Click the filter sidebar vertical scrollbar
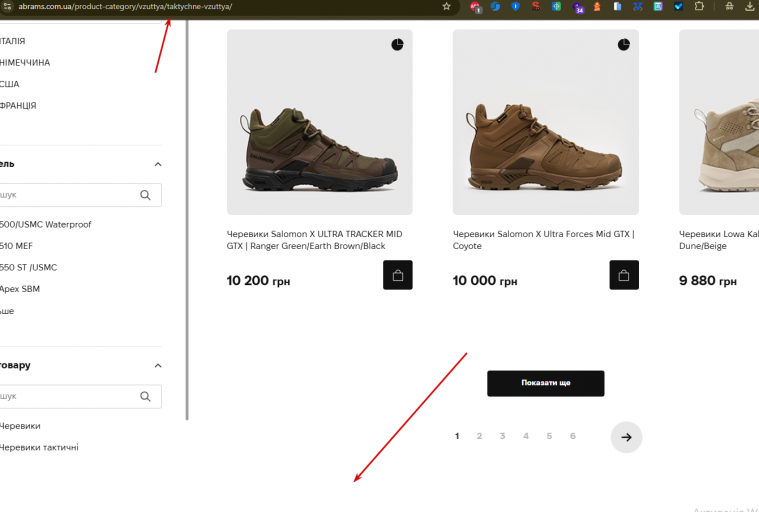759x512 pixels. (x=187, y=220)
